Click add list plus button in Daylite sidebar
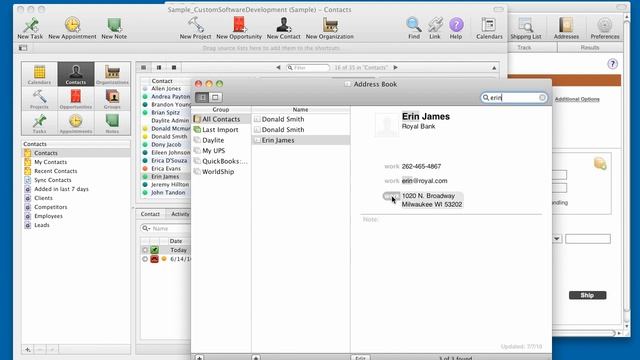 pyautogui.click(x=28, y=349)
